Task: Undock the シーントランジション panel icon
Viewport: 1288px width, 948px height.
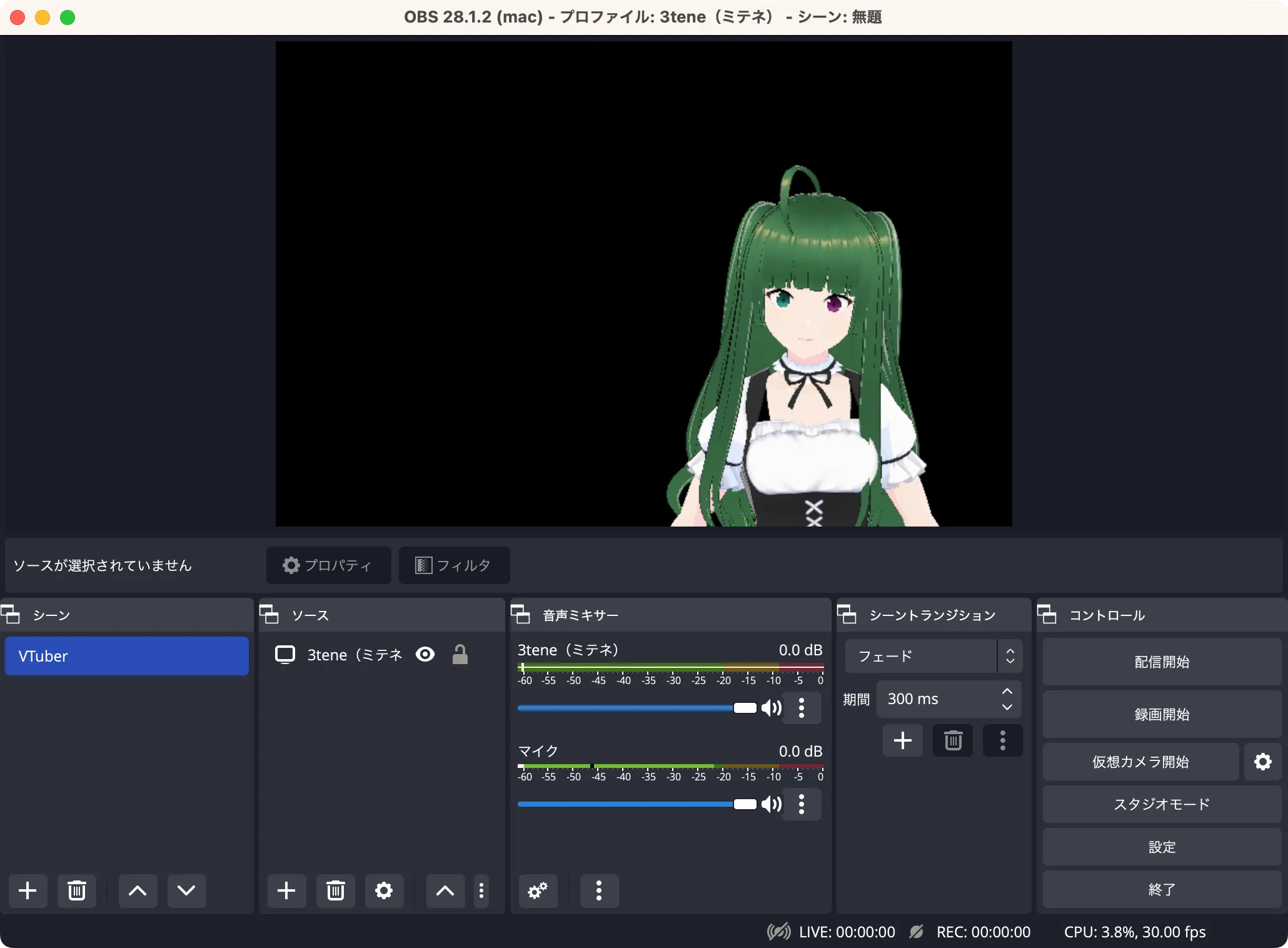Action: (847, 615)
